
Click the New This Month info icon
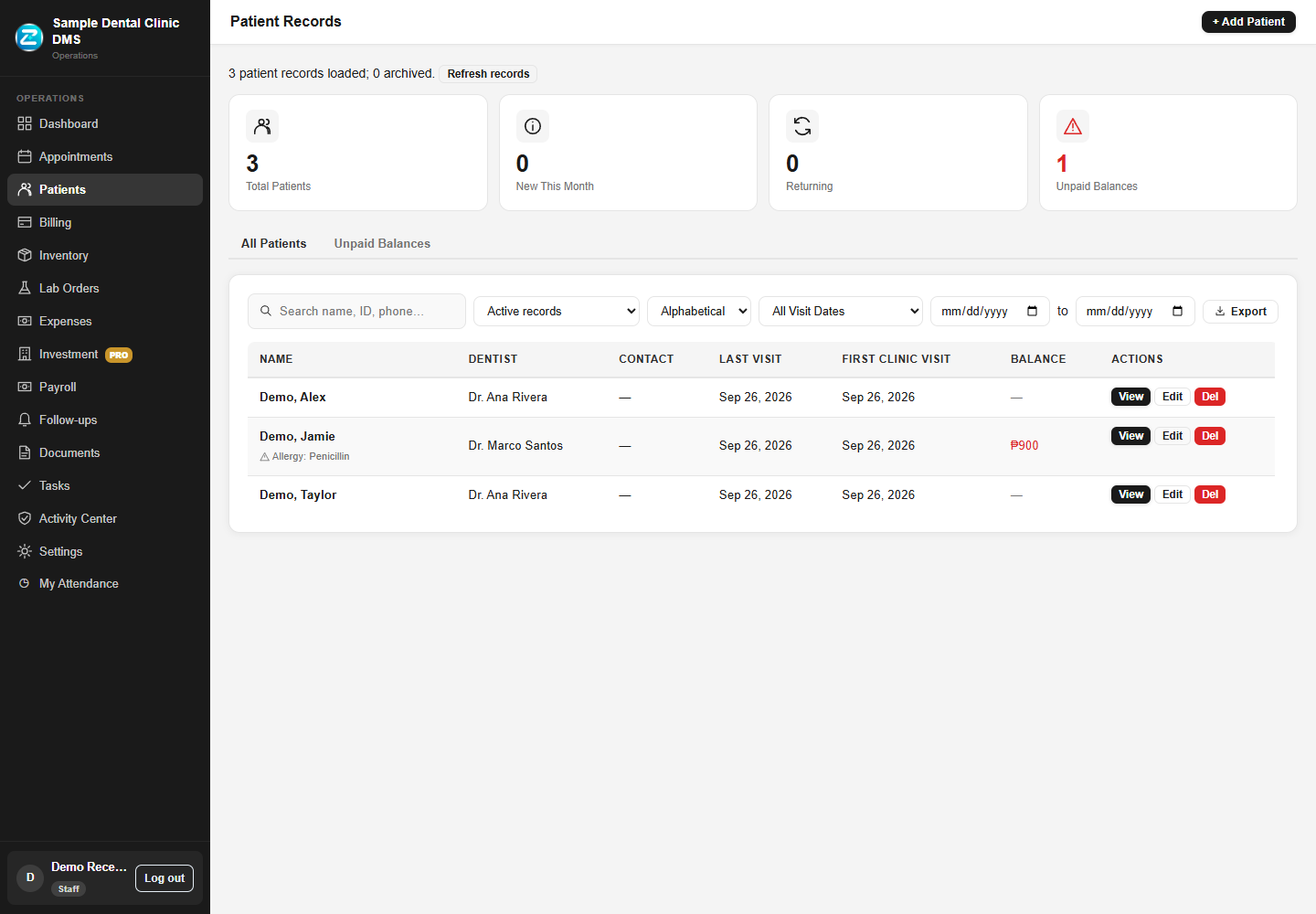pos(533,126)
